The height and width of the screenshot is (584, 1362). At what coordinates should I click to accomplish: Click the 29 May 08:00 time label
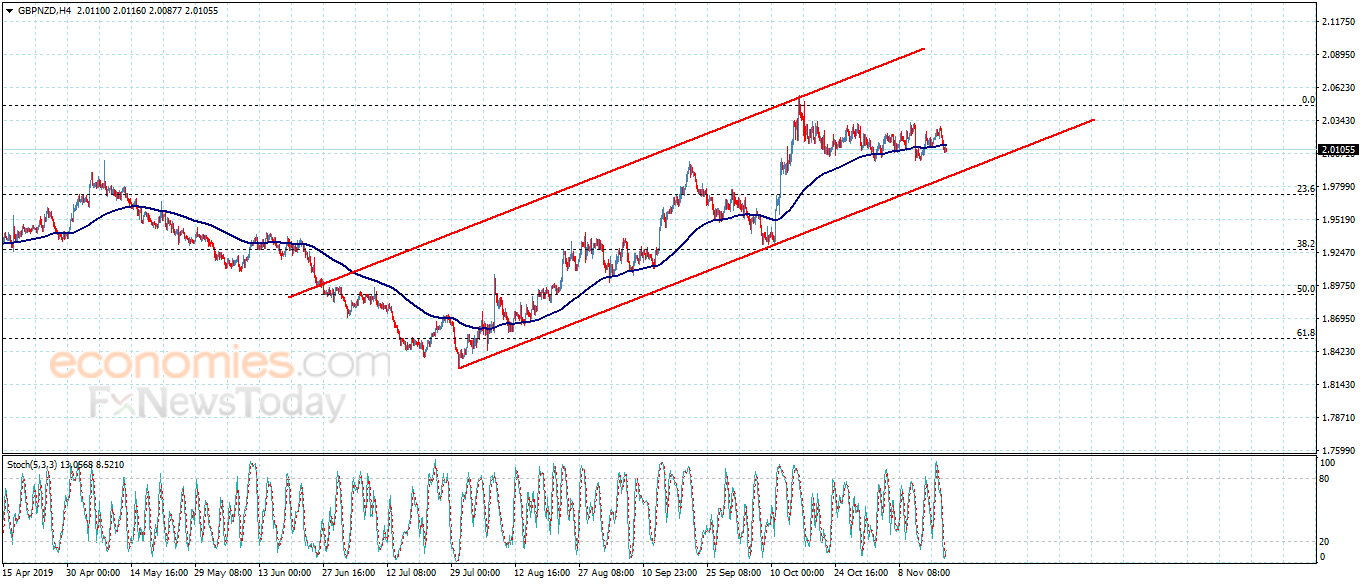point(223,574)
